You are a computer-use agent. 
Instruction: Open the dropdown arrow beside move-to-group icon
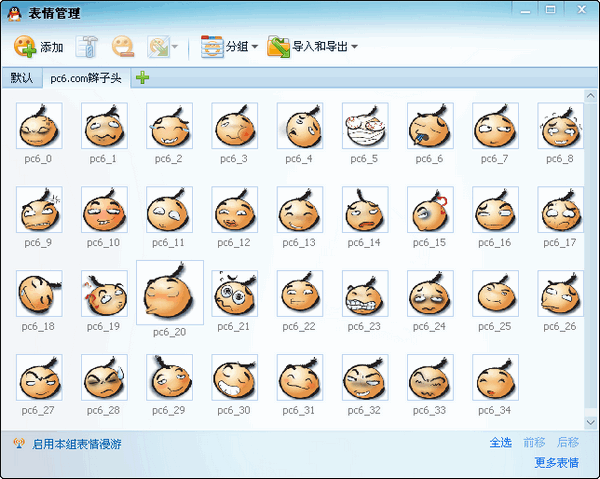point(176,47)
